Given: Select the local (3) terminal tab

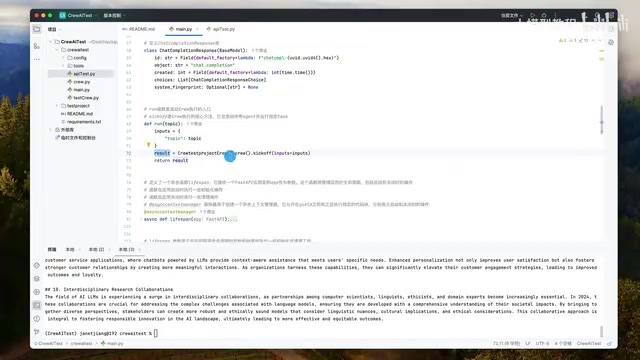Looking at the screenshot, I should click(127, 249).
